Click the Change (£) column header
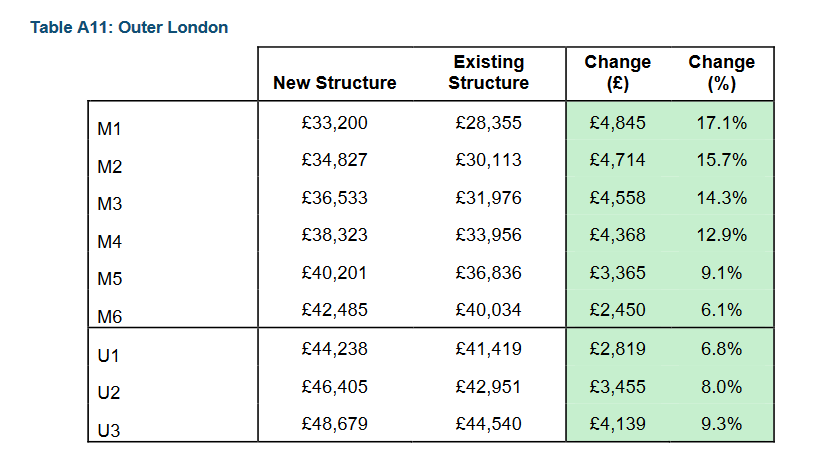This screenshot has height=475, width=839. tap(617, 73)
